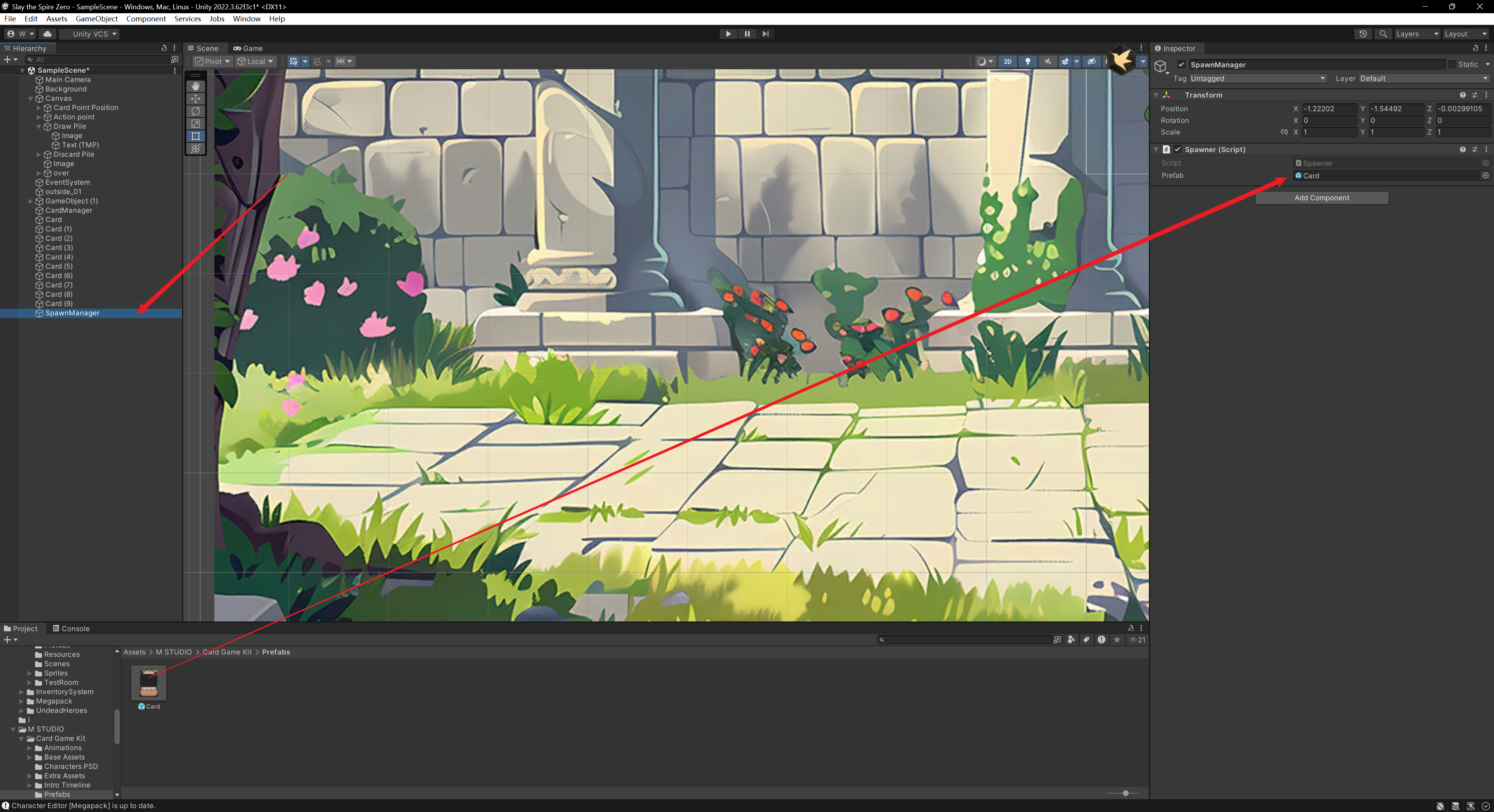Expand the Discard Pile hierarchy item
The image size is (1494, 812).
(x=39, y=155)
